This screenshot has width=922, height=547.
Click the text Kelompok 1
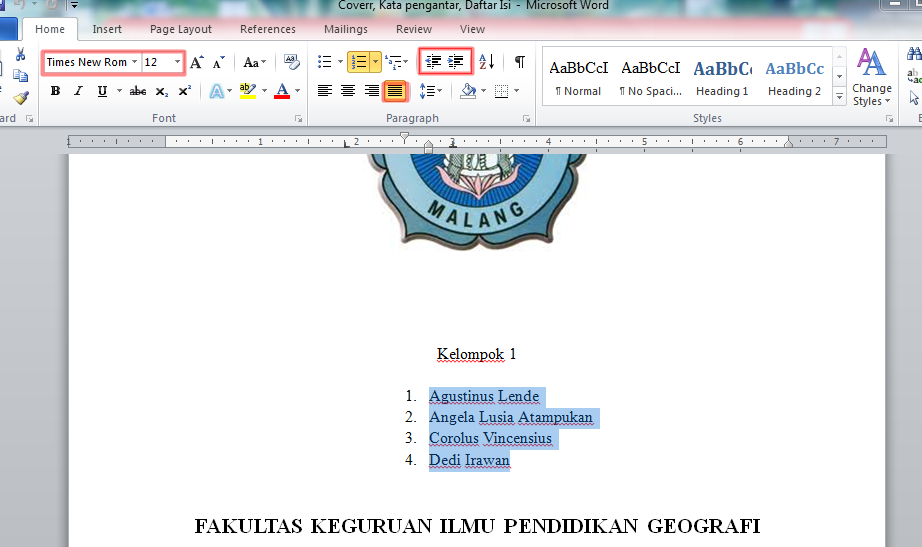(476, 354)
